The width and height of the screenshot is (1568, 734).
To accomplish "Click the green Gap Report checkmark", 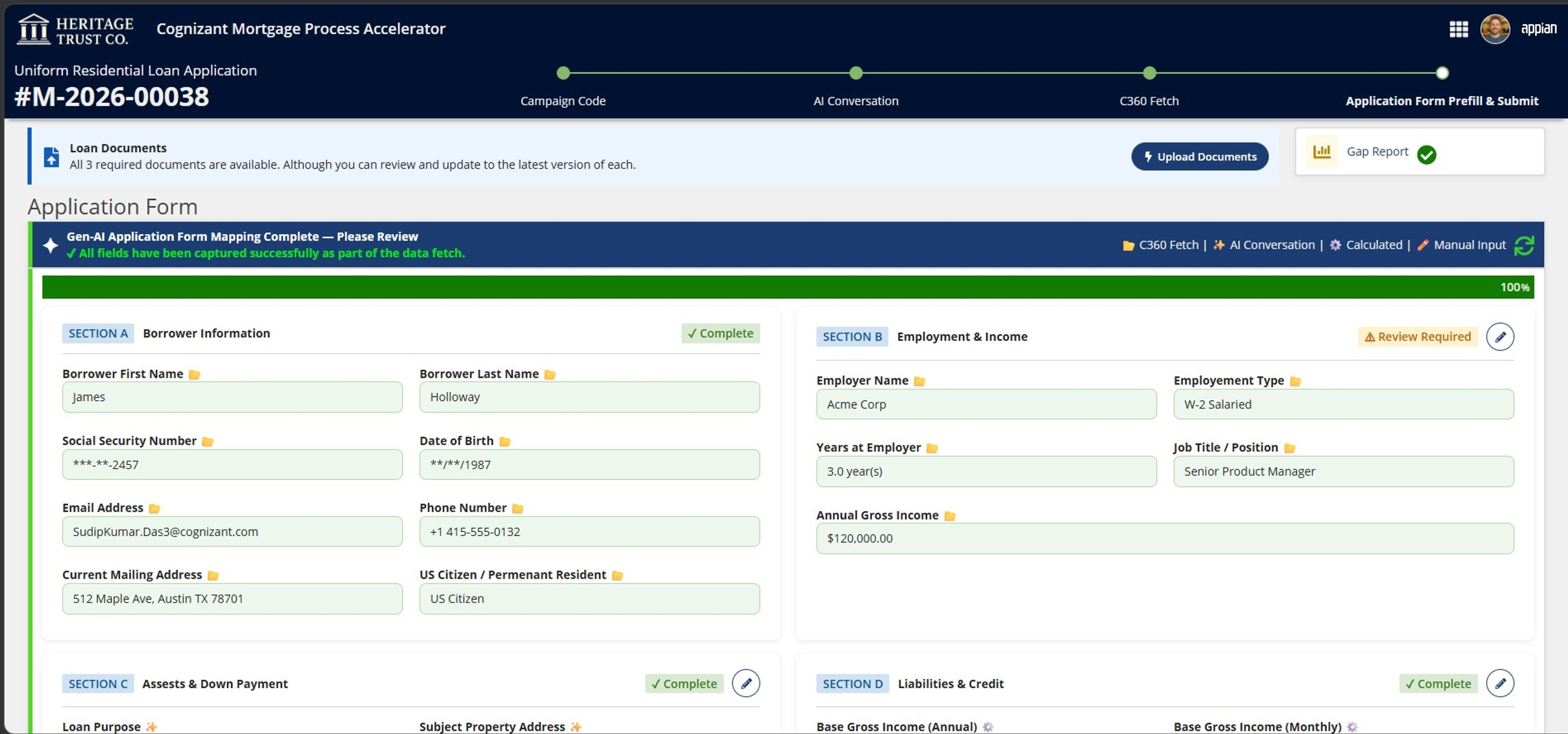I will [x=1426, y=155].
